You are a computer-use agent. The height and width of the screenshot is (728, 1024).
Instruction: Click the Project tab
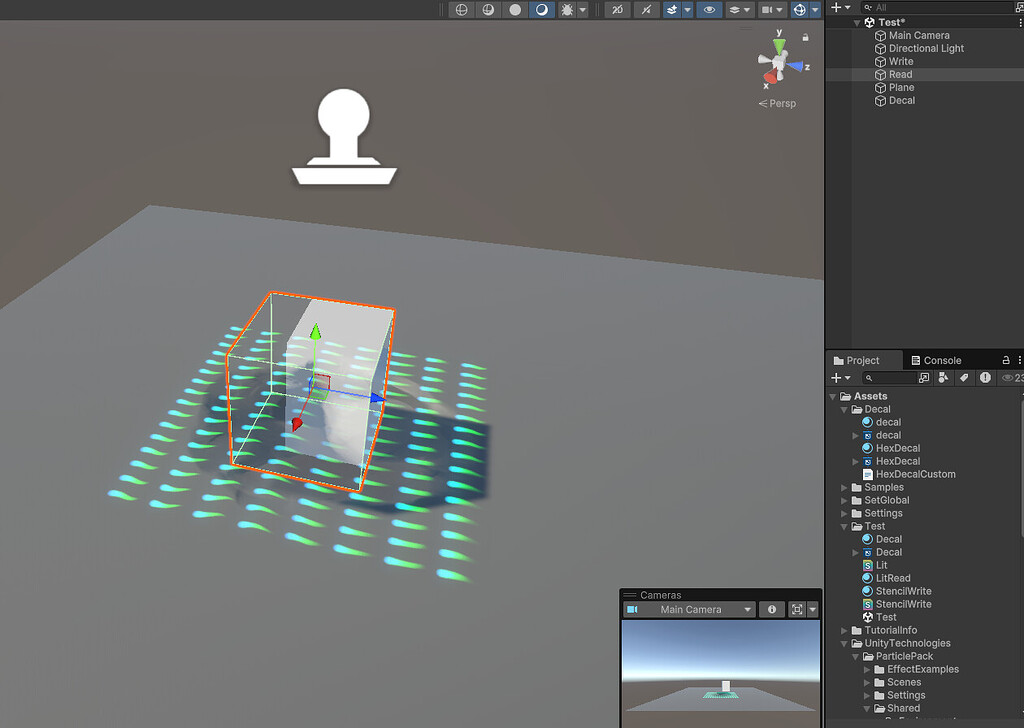coord(863,360)
